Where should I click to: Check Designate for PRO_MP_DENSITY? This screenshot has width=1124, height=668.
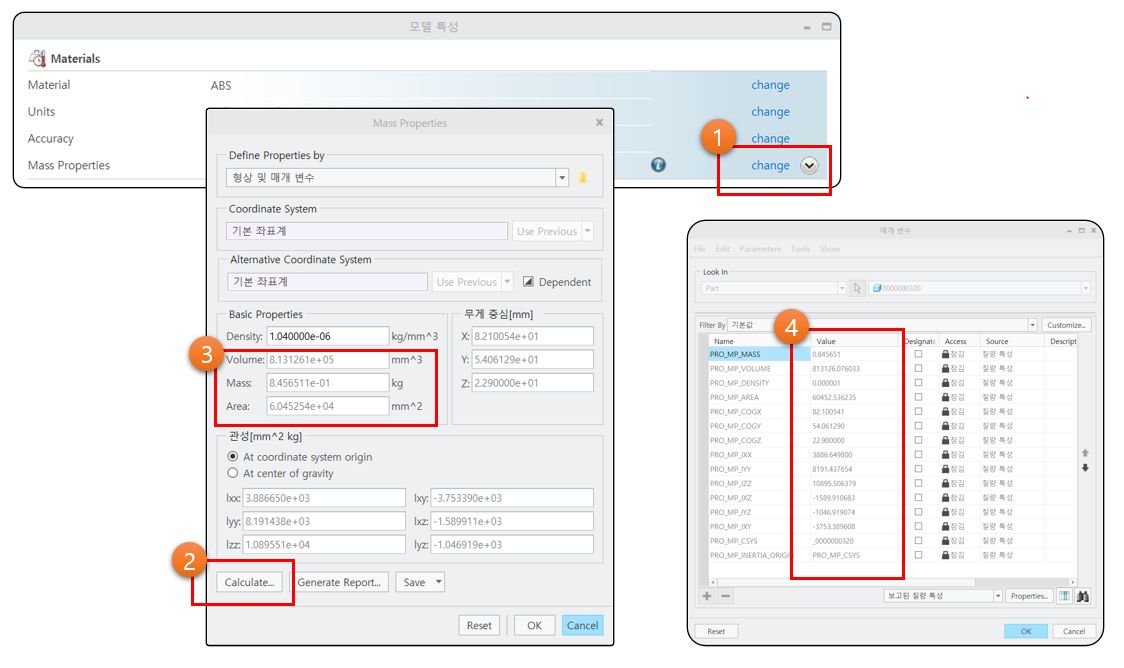point(918,383)
